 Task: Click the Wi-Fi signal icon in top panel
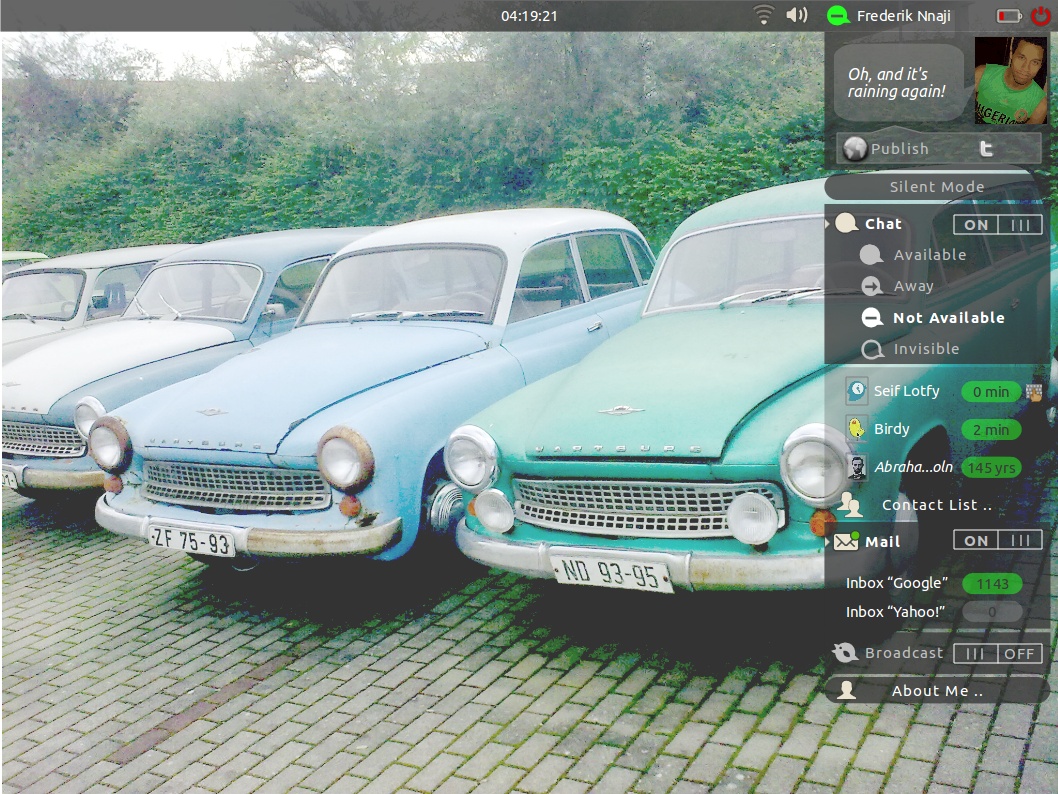(x=764, y=15)
